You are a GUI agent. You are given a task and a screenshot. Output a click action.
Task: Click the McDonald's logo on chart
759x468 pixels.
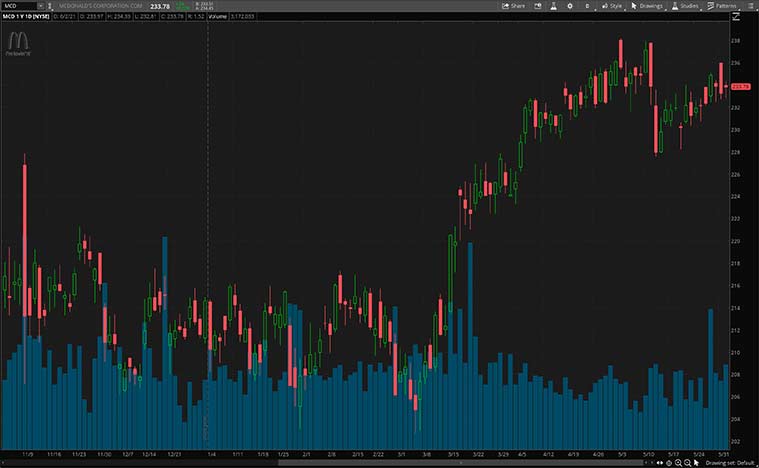(x=18, y=41)
